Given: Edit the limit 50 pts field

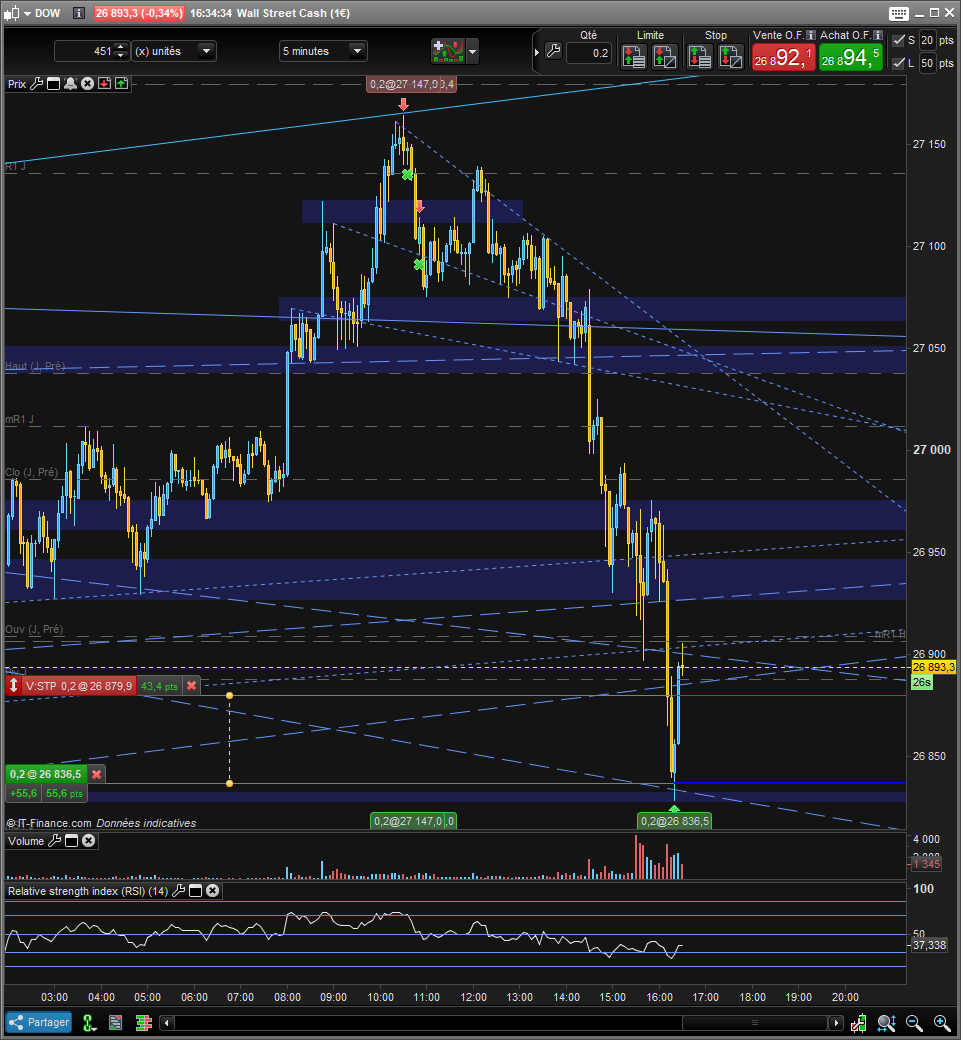Looking at the screenshot, I should [927, 63].
